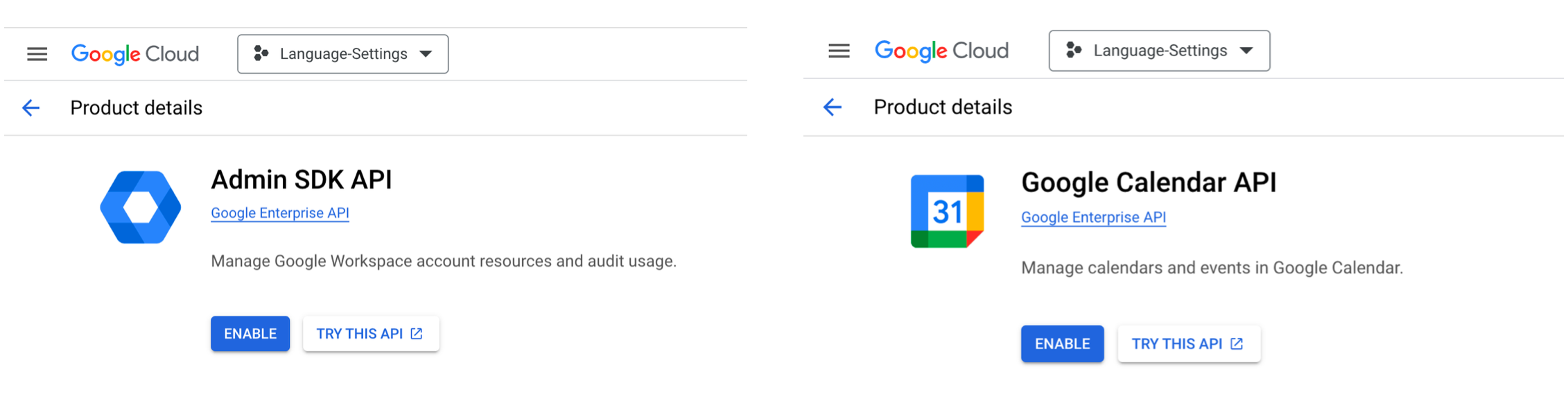Open the navigation hamburger menu on Admin SDK page
The height and width of the screenshot is (408, 1568).
click(x=36, y=54)
